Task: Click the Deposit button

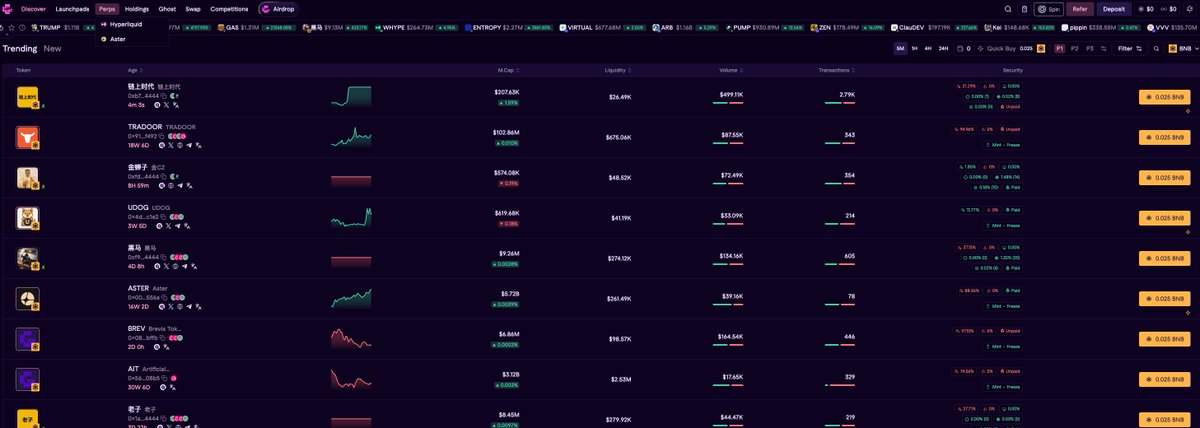Action: point(1113,9)
